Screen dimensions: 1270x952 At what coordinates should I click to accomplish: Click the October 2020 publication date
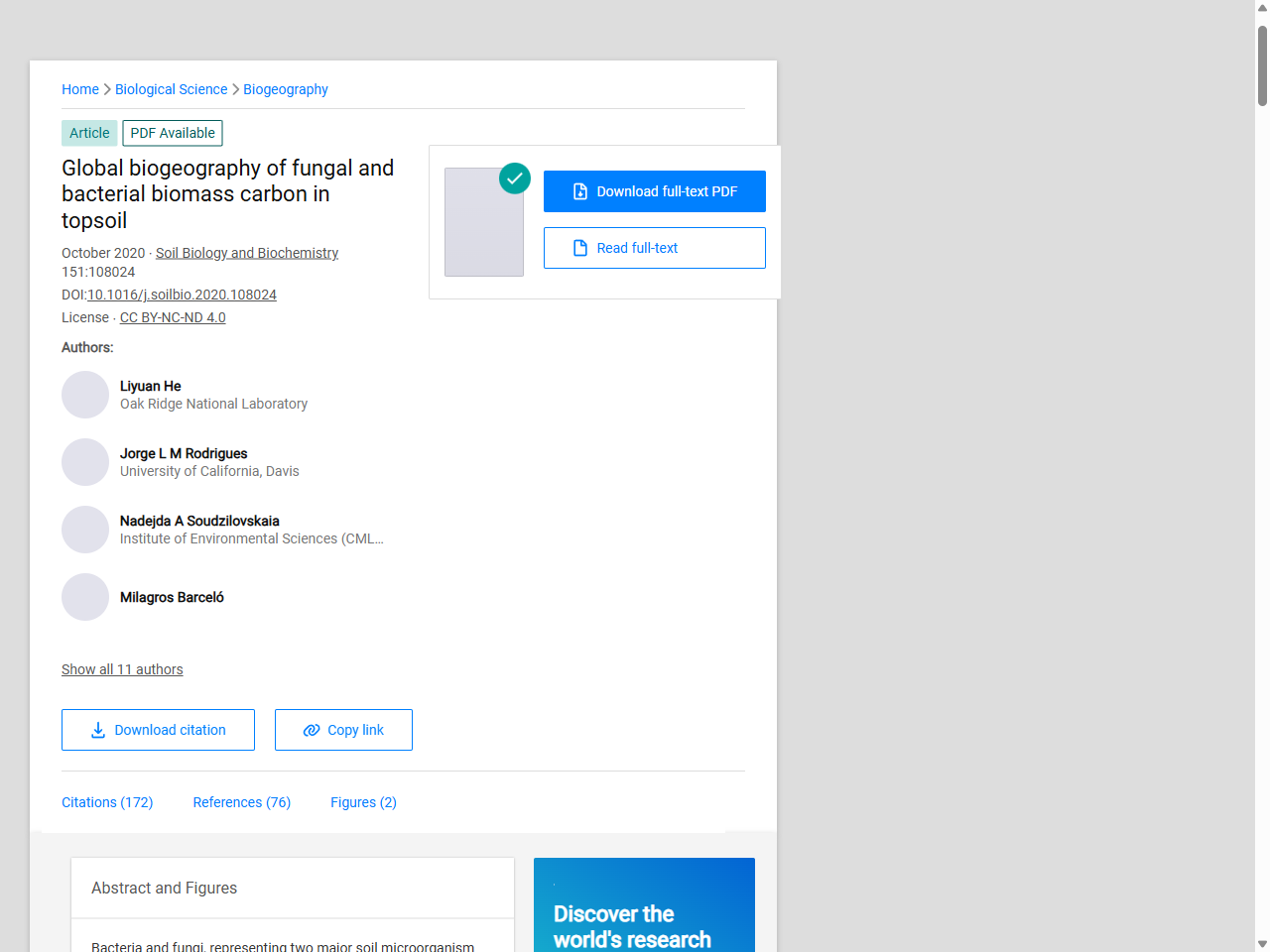(x=103, y=253)
